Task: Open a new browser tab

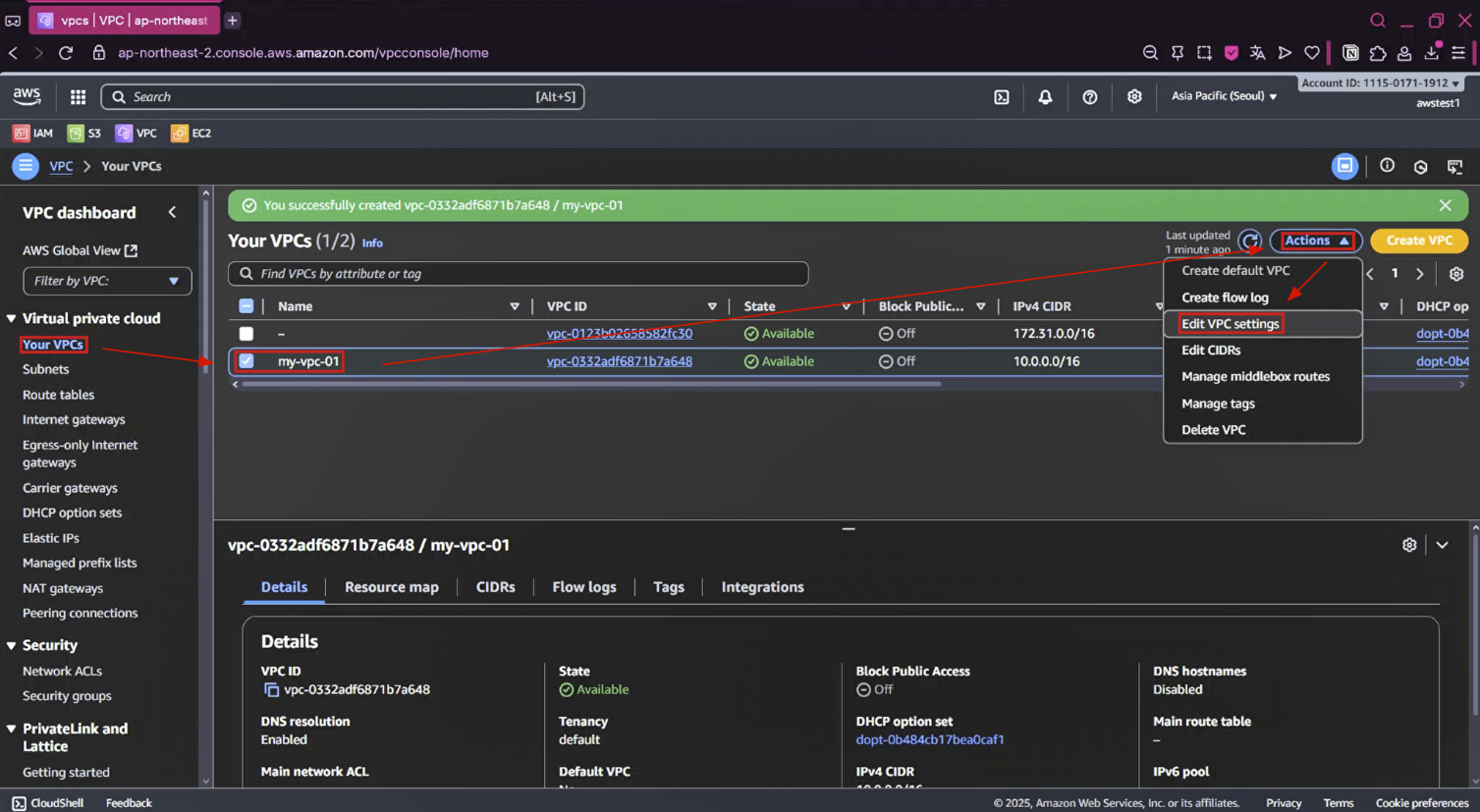Action: click(x=233, y=20)
